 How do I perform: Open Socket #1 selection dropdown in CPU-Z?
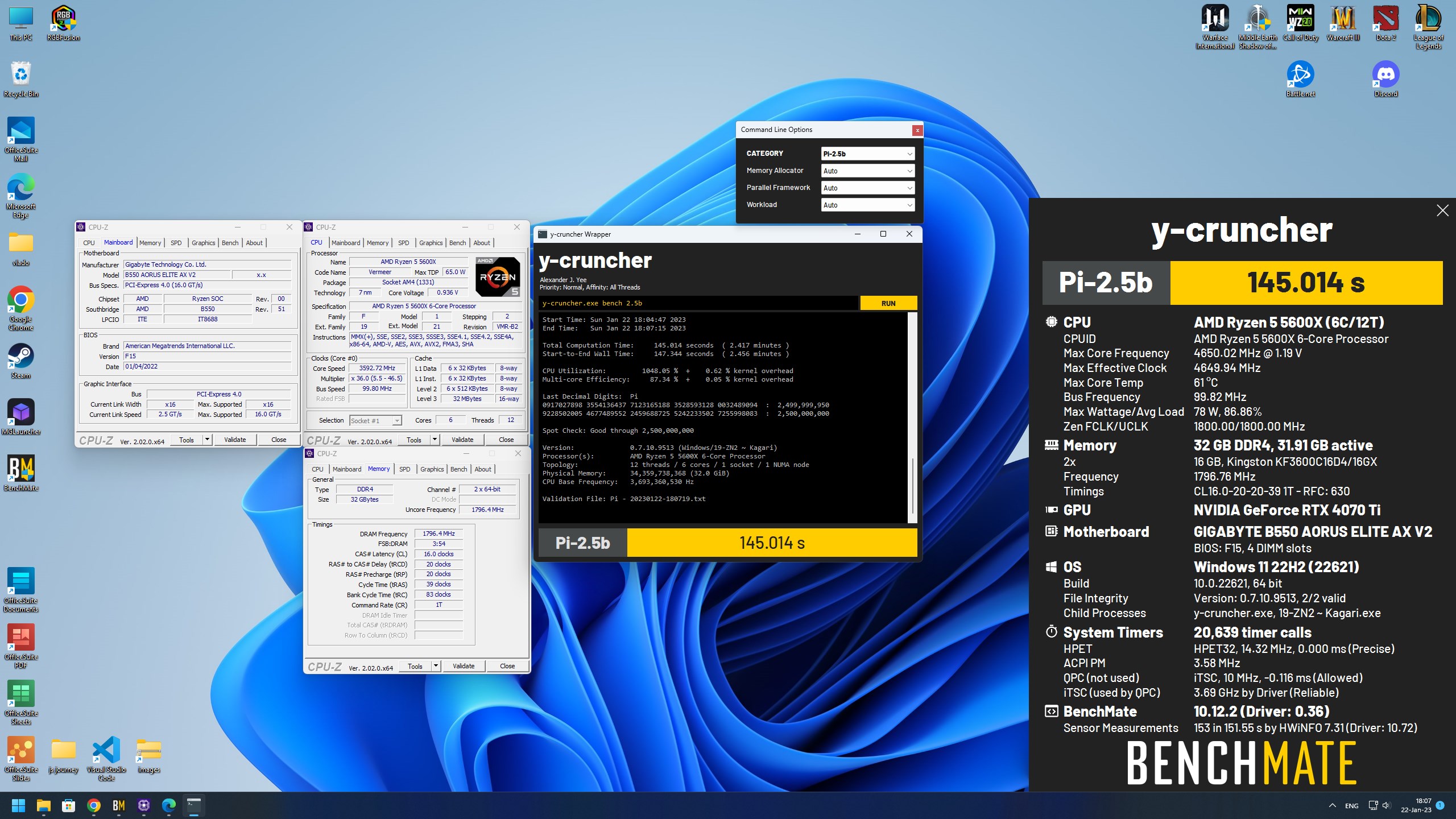(375, 421)
